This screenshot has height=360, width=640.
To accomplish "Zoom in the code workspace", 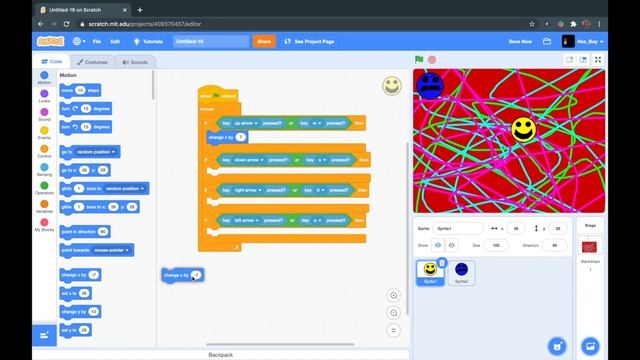I will coord(393,295).
